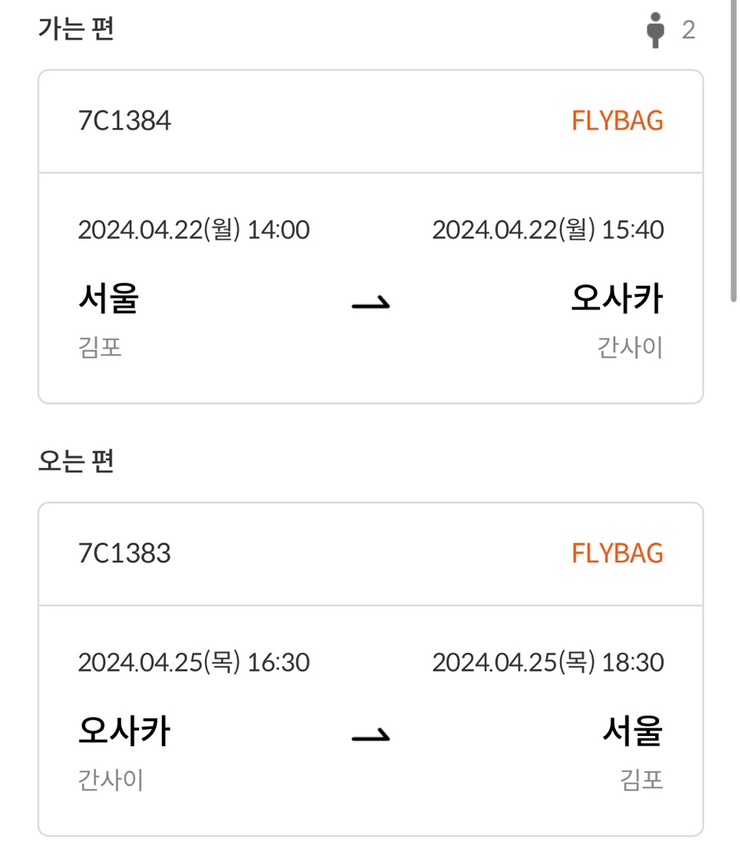Click outbound departure city 서울
Image resolution: width=740 pixels, height=853 pixels.
coord(108,298)
